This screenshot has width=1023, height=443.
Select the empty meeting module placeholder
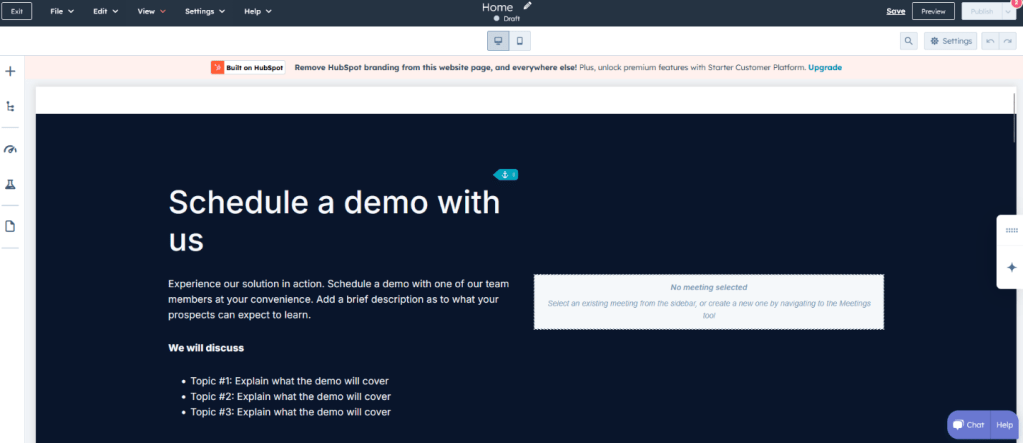click(708, 301)
